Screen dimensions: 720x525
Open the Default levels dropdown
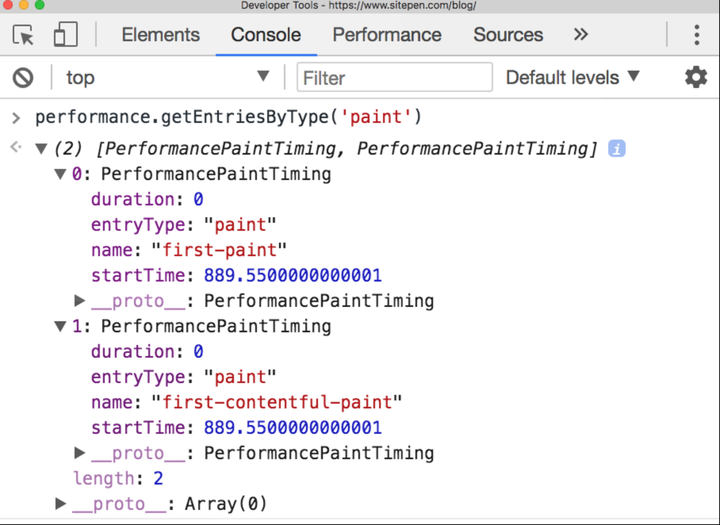click(572, 78)
